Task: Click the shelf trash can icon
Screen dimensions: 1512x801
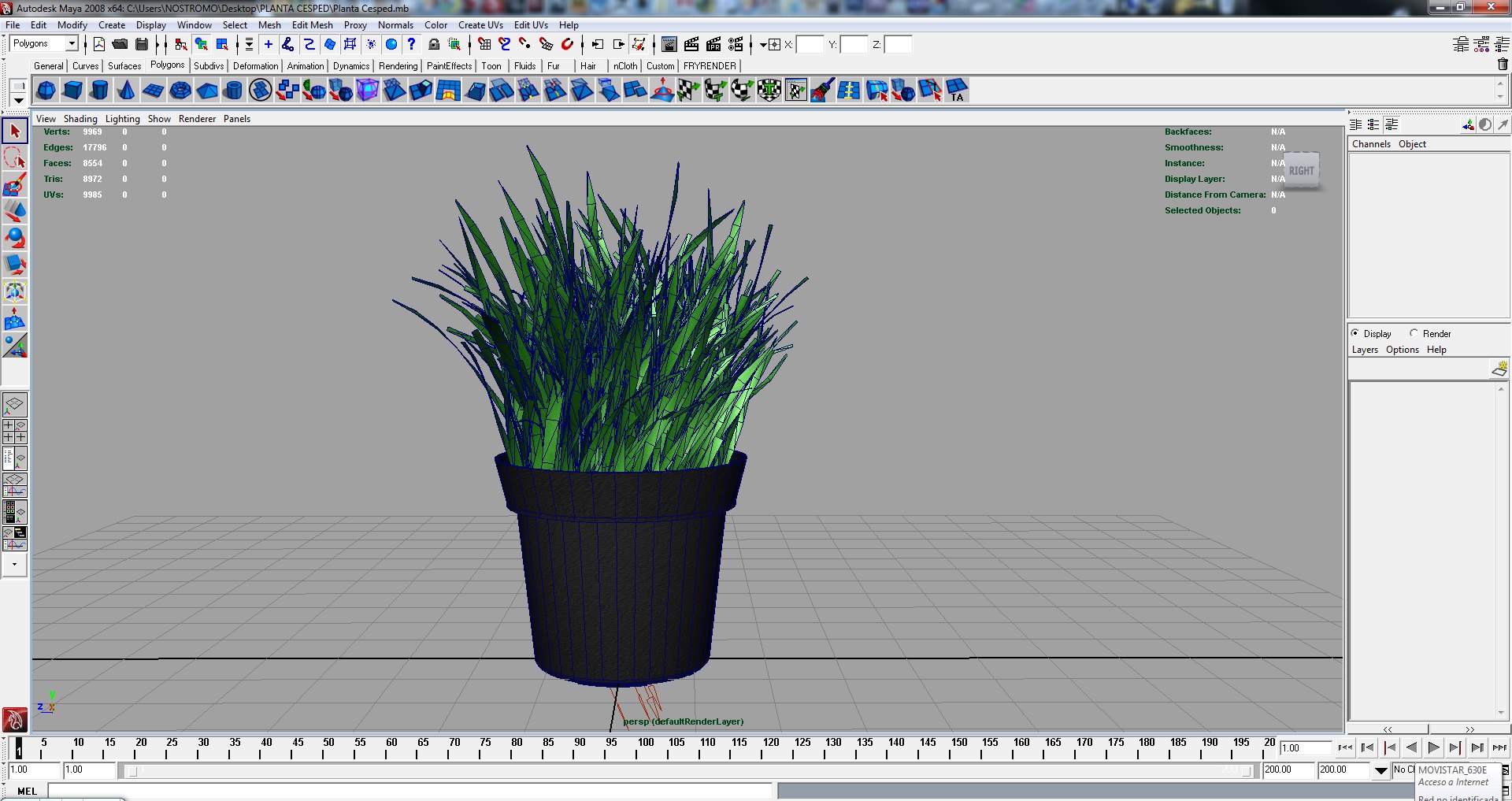Action: [1503, 65]
